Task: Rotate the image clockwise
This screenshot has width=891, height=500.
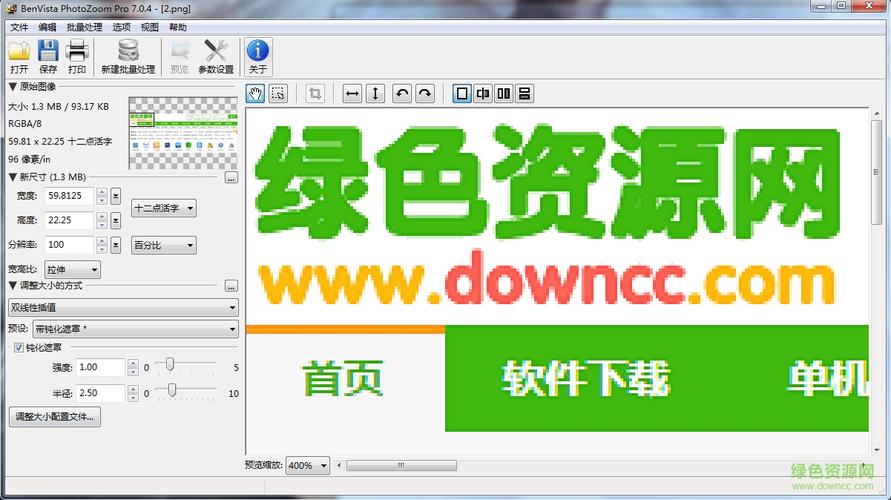Action: (x=424, y=93)
